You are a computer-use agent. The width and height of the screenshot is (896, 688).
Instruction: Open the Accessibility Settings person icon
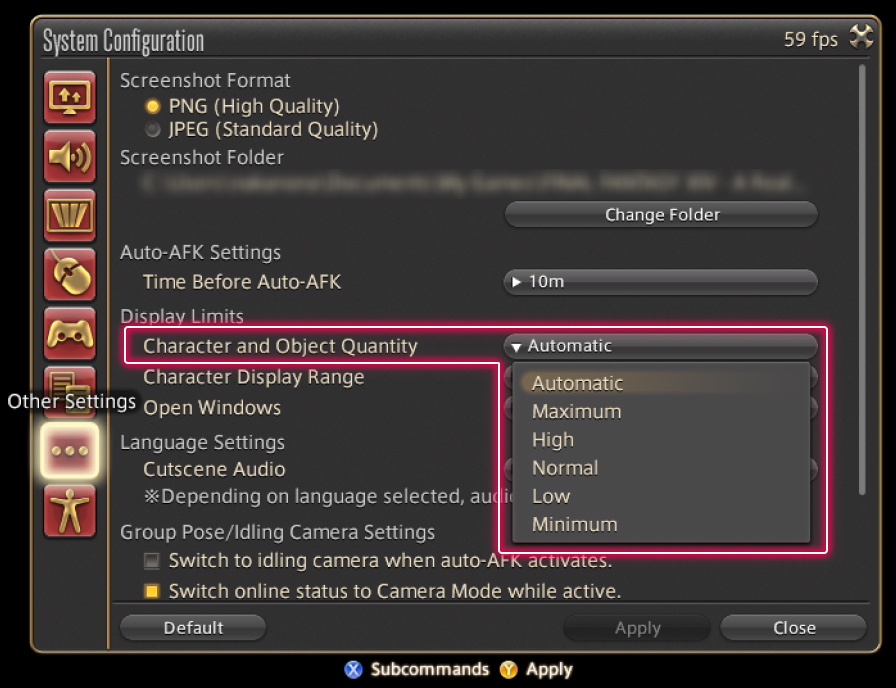pos(69,510)
